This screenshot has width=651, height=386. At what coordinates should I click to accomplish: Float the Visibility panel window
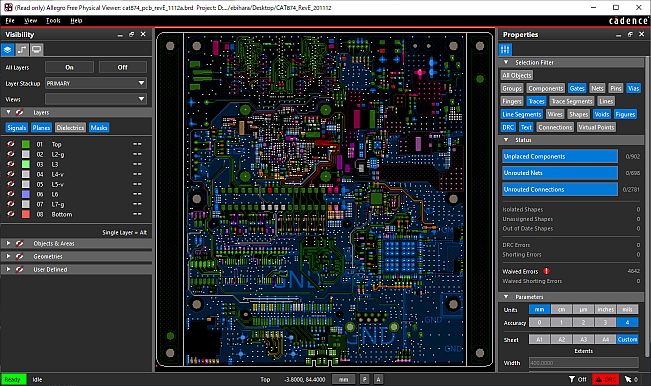click(x=132, y=34)
